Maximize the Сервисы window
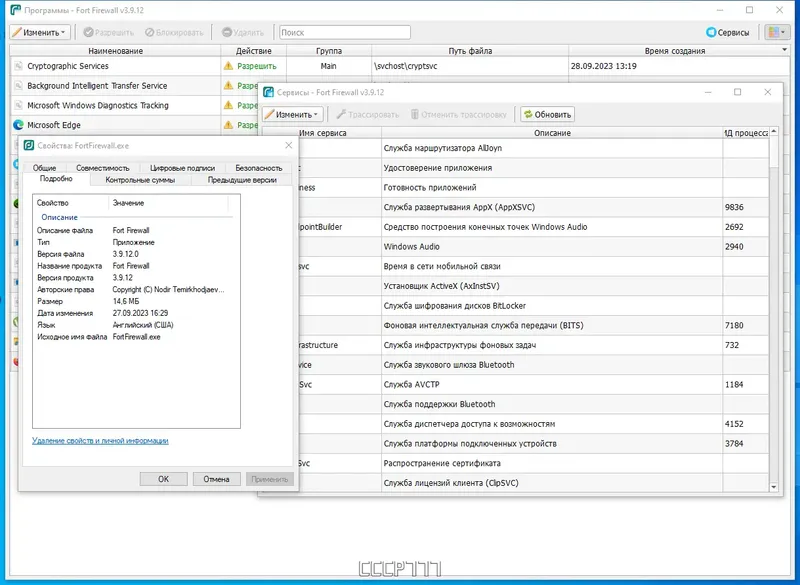The image size is (800, 585). 737,92
